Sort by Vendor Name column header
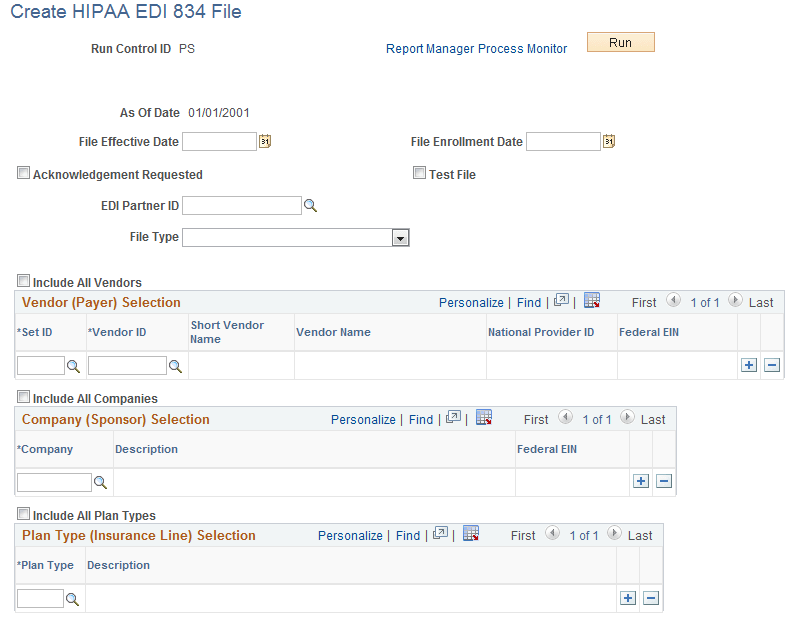This screenshot has width=790, height=618. pos(333,332)
